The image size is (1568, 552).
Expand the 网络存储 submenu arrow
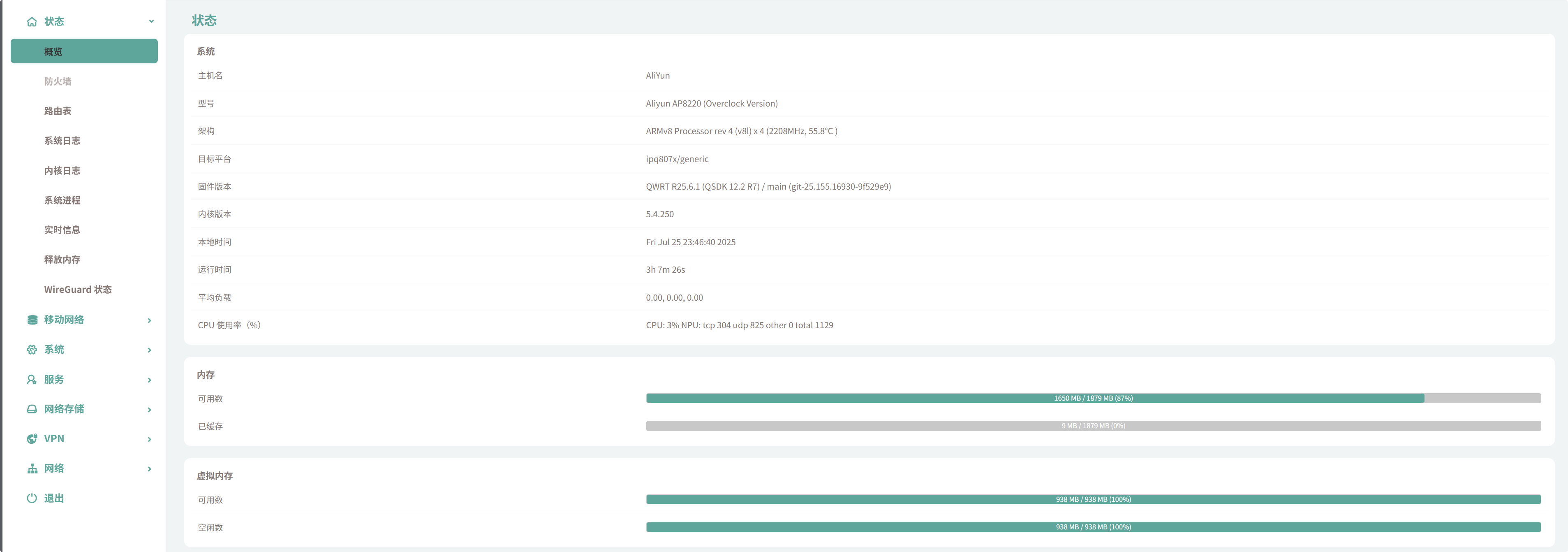coord(150,410)
